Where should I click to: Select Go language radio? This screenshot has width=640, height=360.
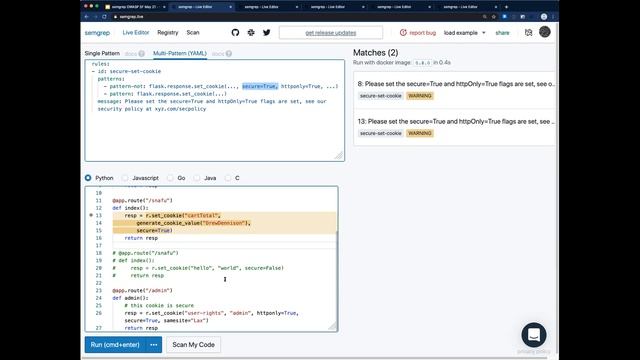coord(170,178)
